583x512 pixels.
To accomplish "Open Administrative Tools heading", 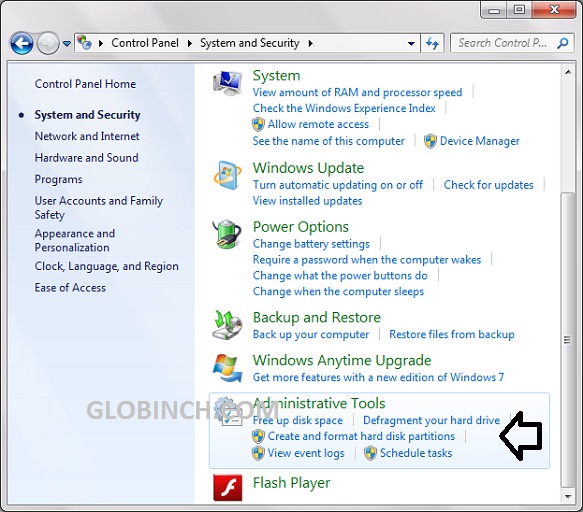I will (319, 403).
